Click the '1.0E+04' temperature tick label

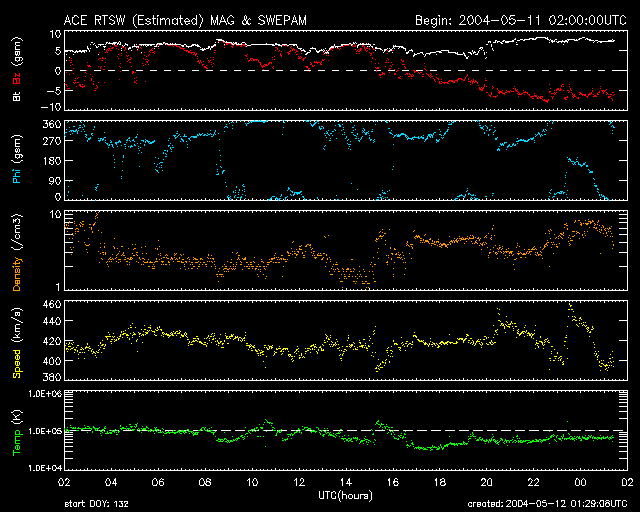pyautogui.click(x=45, y=468)
